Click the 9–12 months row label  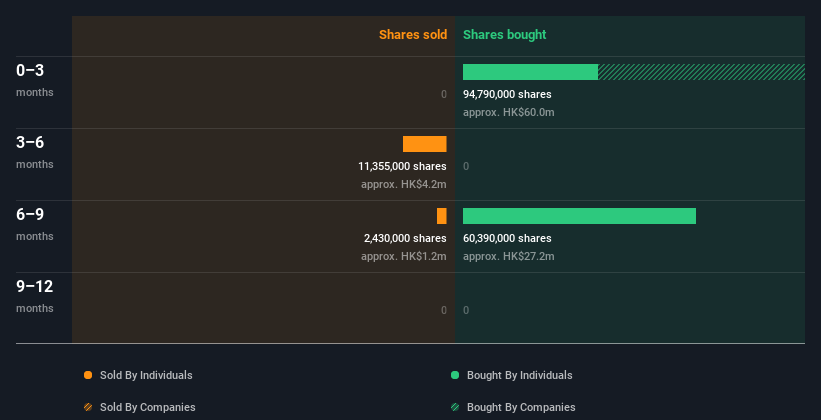pyautogui.click(x=35, y=296)
